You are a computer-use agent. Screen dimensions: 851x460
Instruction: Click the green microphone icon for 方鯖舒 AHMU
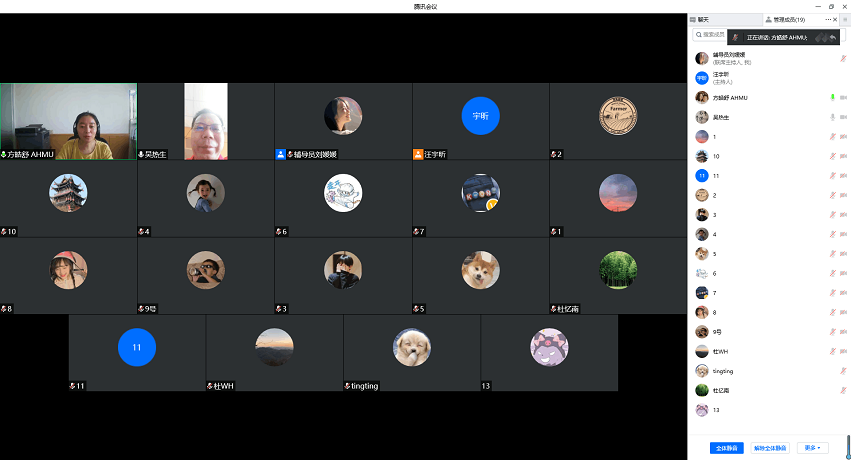click(x=832, y=97)
